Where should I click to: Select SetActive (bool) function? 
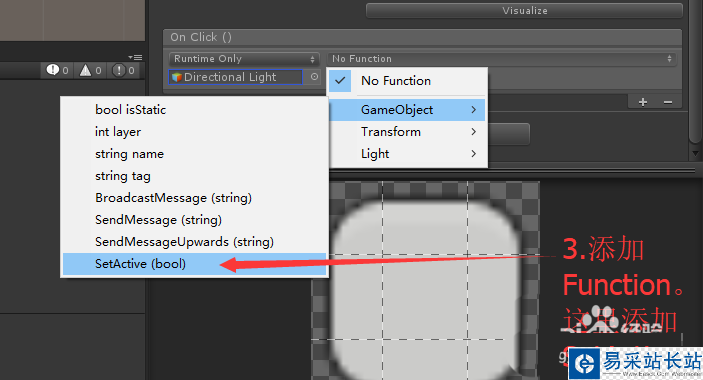pos(194,263)
